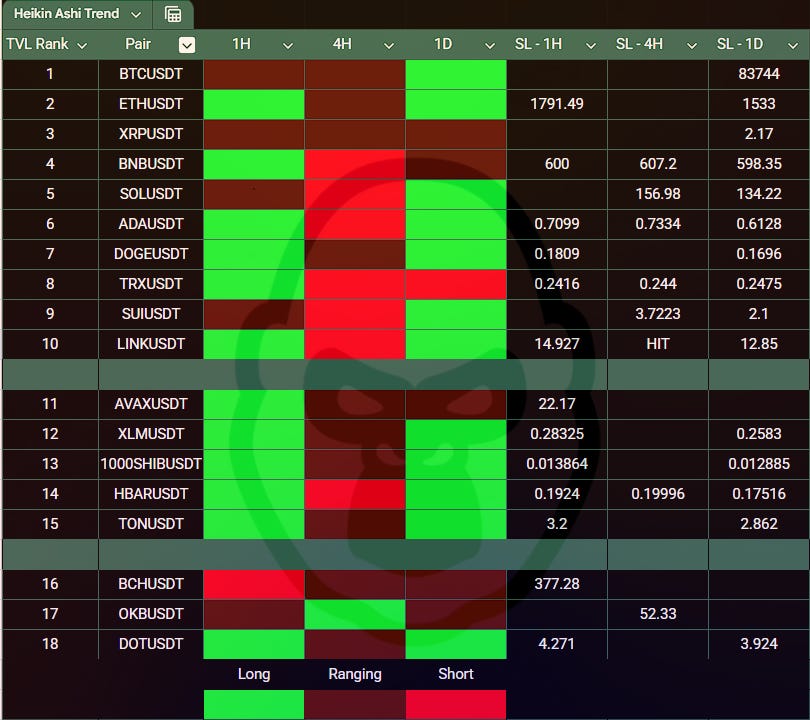
Task: Select the SOLUSDT pair cell
Action: click(x=151, y=194)
